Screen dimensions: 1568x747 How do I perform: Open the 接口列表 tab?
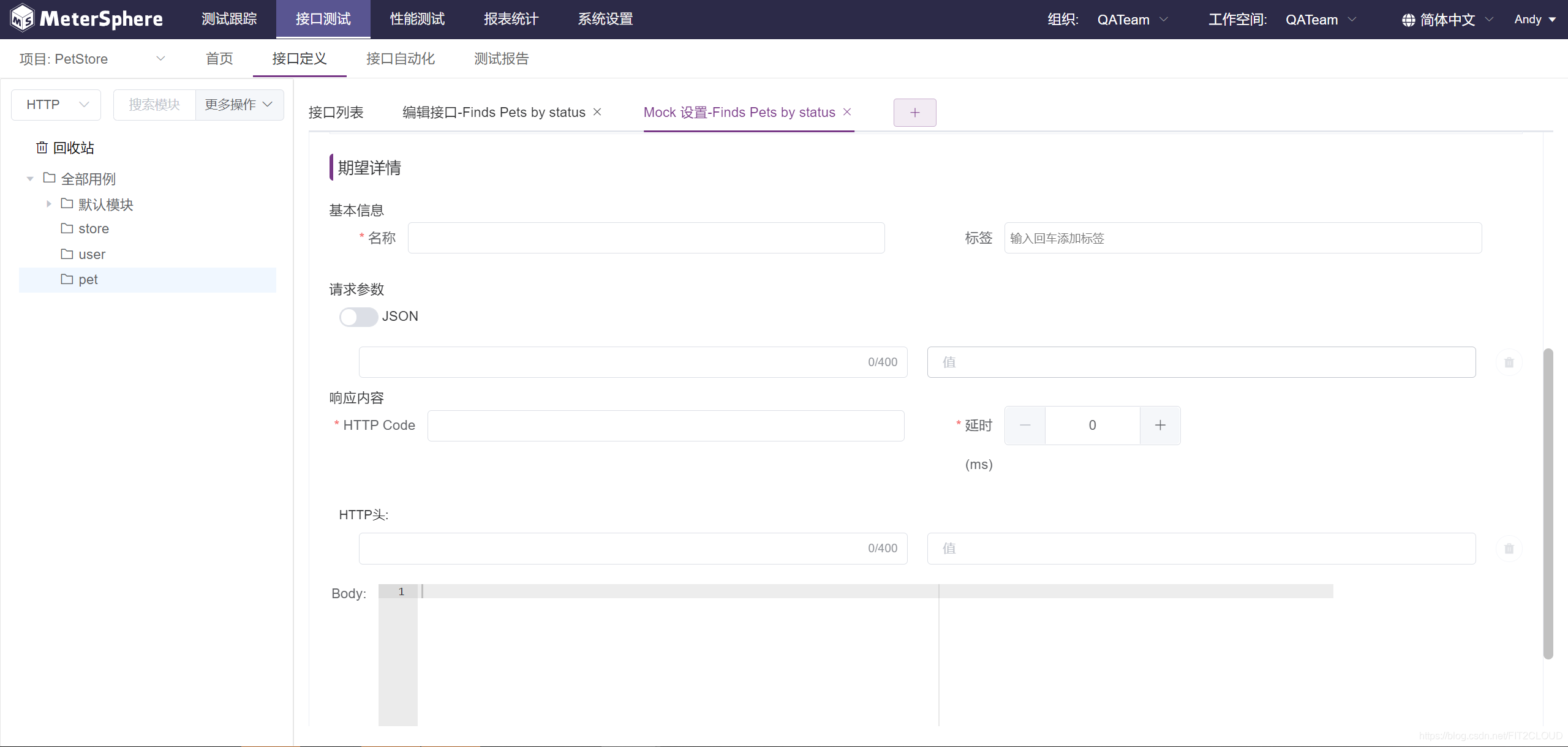pyautogui.click(x=336, y=113)
